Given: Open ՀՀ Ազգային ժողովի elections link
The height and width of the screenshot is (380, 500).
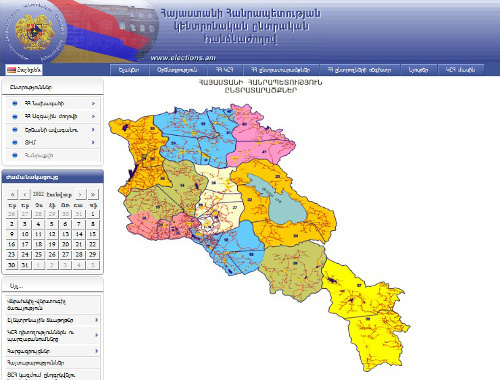Looking at the screenshot, I should (51, 117).
